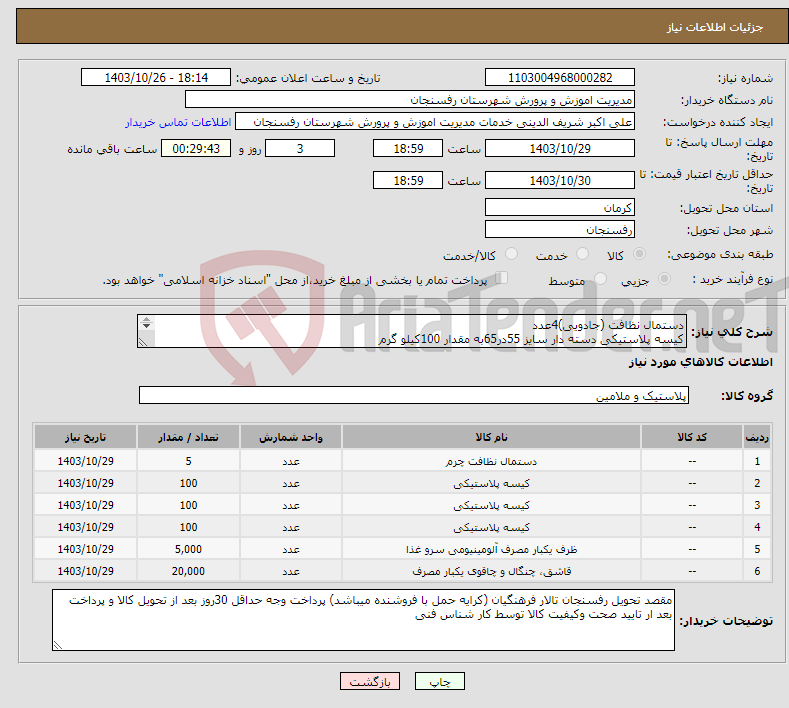This screenshot has width=789, height=708.
Task: Click the page title جزئیات اطلاعات نیاز
Action: (x=715, y=27)
